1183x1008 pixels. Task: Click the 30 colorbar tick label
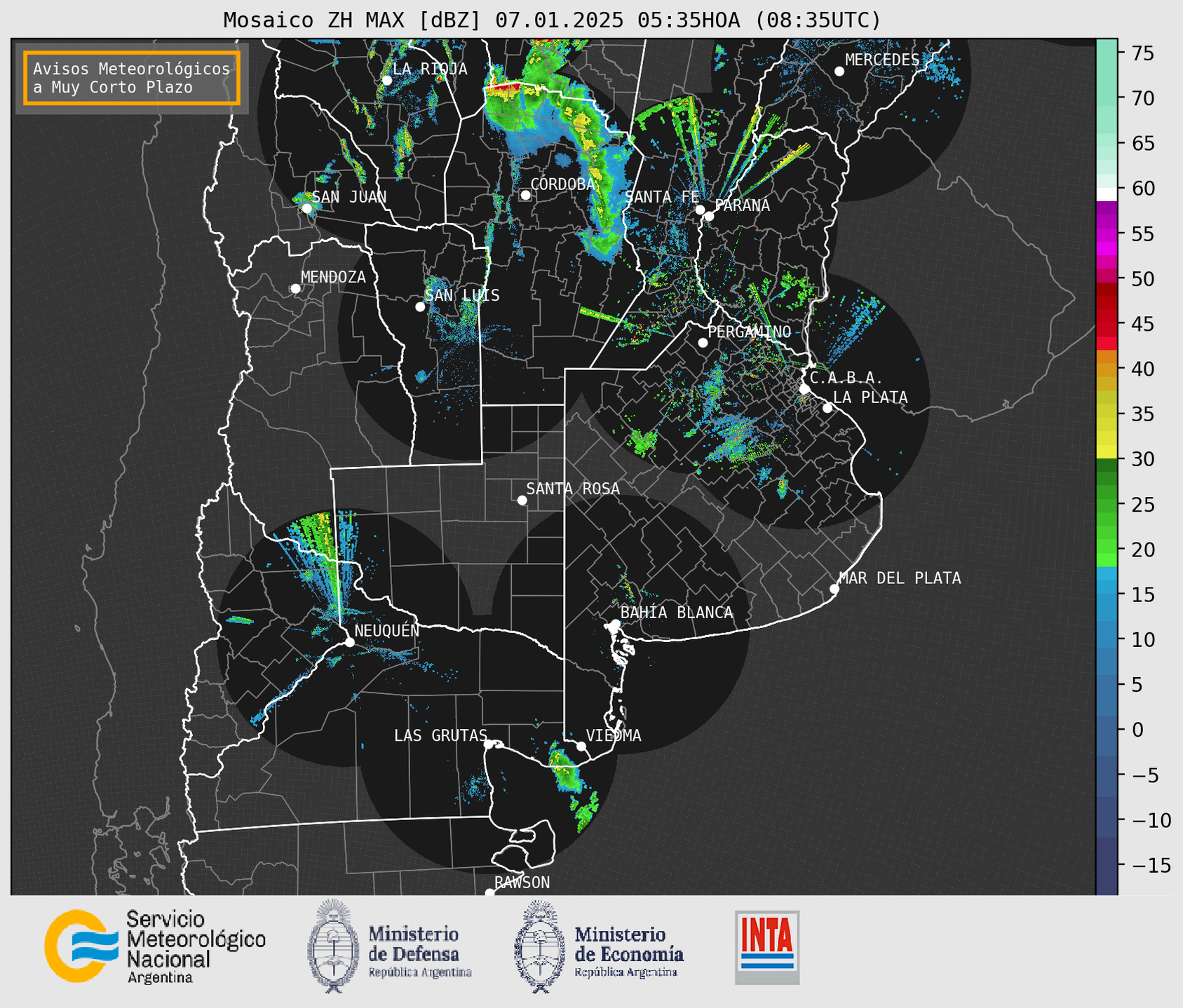pyautogui.click(x=1143, y=459)
